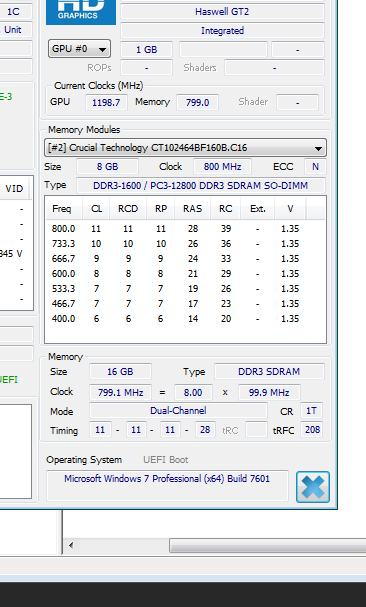The width and height of the screenshot is (366, 607).
Task: Click the GPU memory clock value 799.0
Action: [198, 103]
